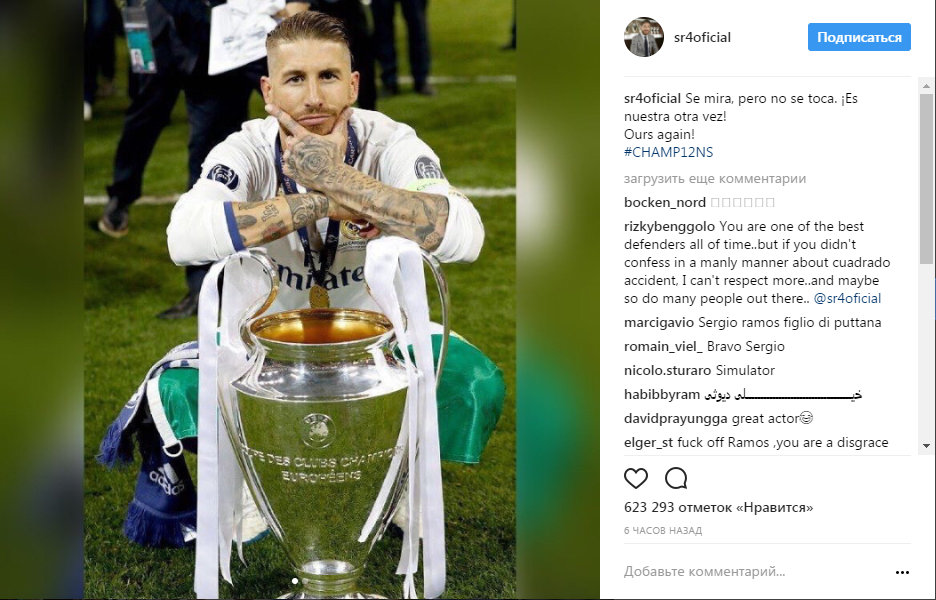Click the sr4oficial profile avatar
This screenshot has height=600, width=936.
point(644,37)
